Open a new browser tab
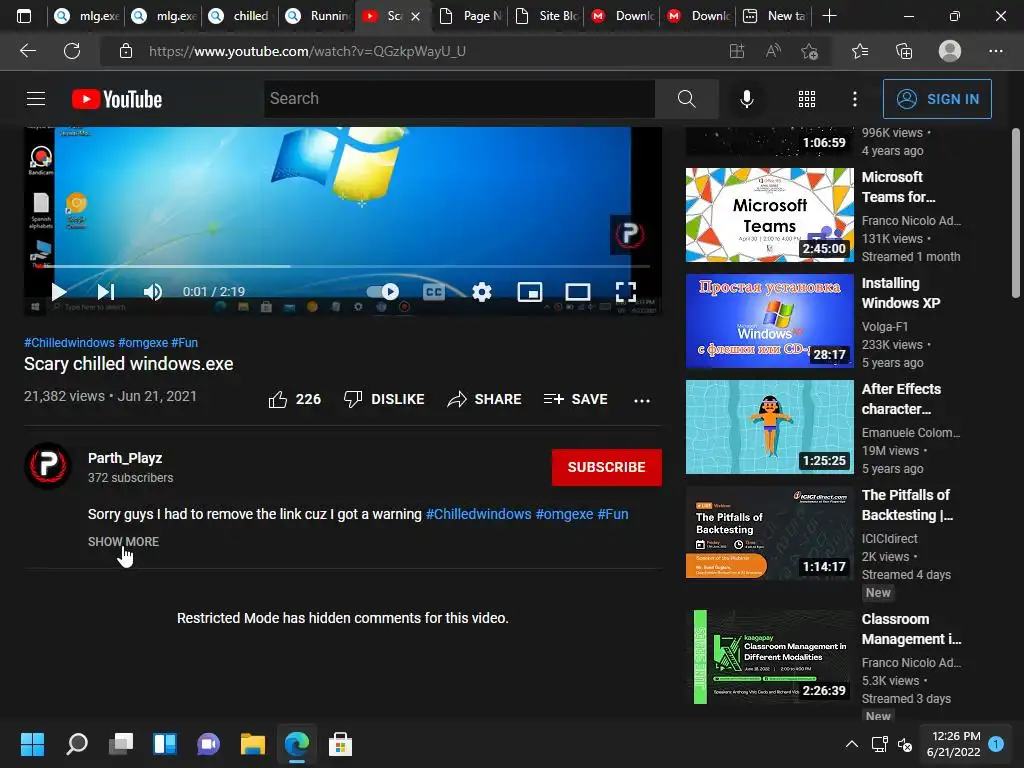This screenshot has width=1024, height=768. (x=829, y=16)
